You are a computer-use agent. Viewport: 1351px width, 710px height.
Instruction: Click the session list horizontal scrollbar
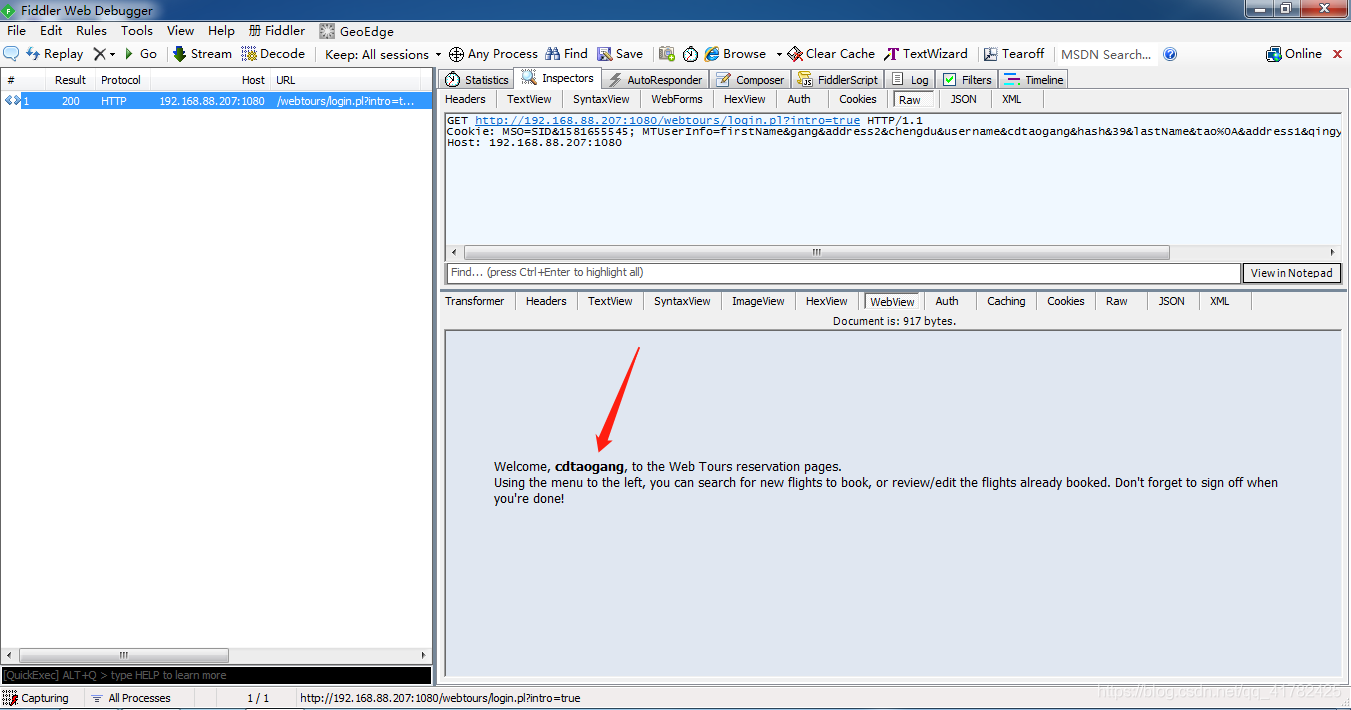123,656
